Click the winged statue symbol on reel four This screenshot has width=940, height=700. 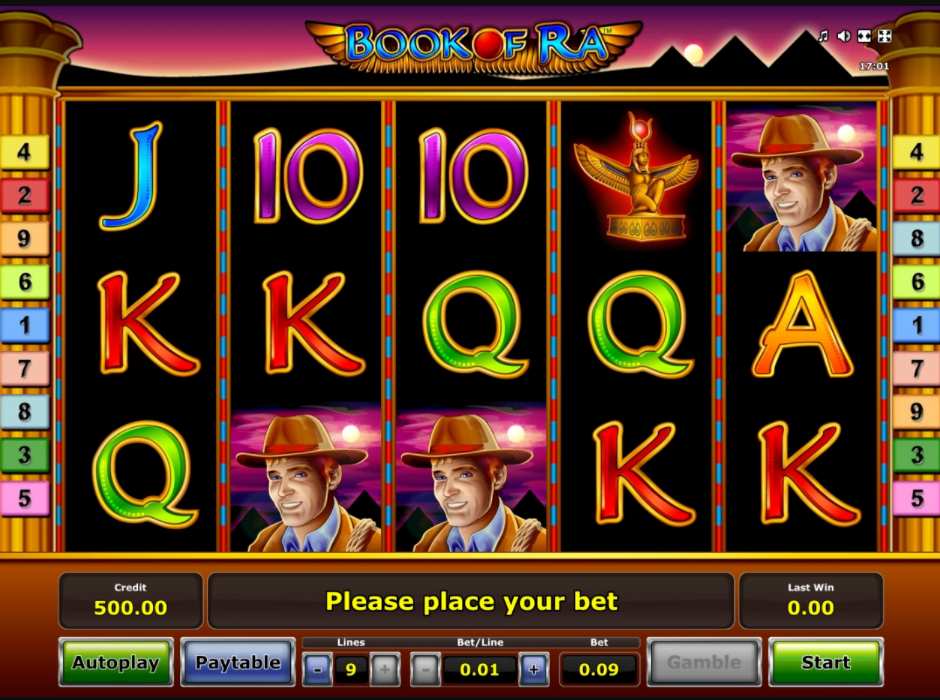(x=637, y=176)
